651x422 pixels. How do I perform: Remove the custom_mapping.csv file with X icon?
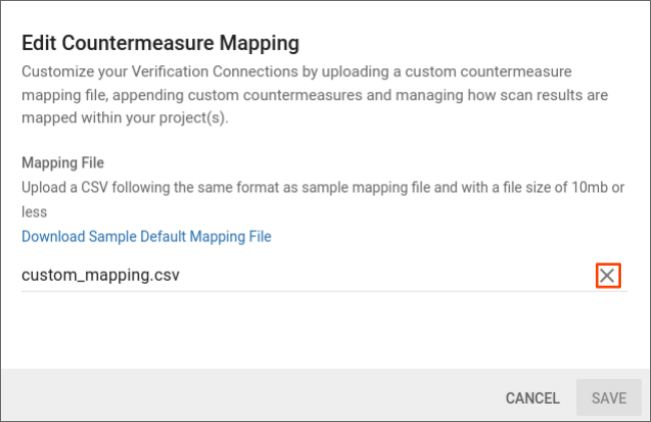[x=608, y=275]
